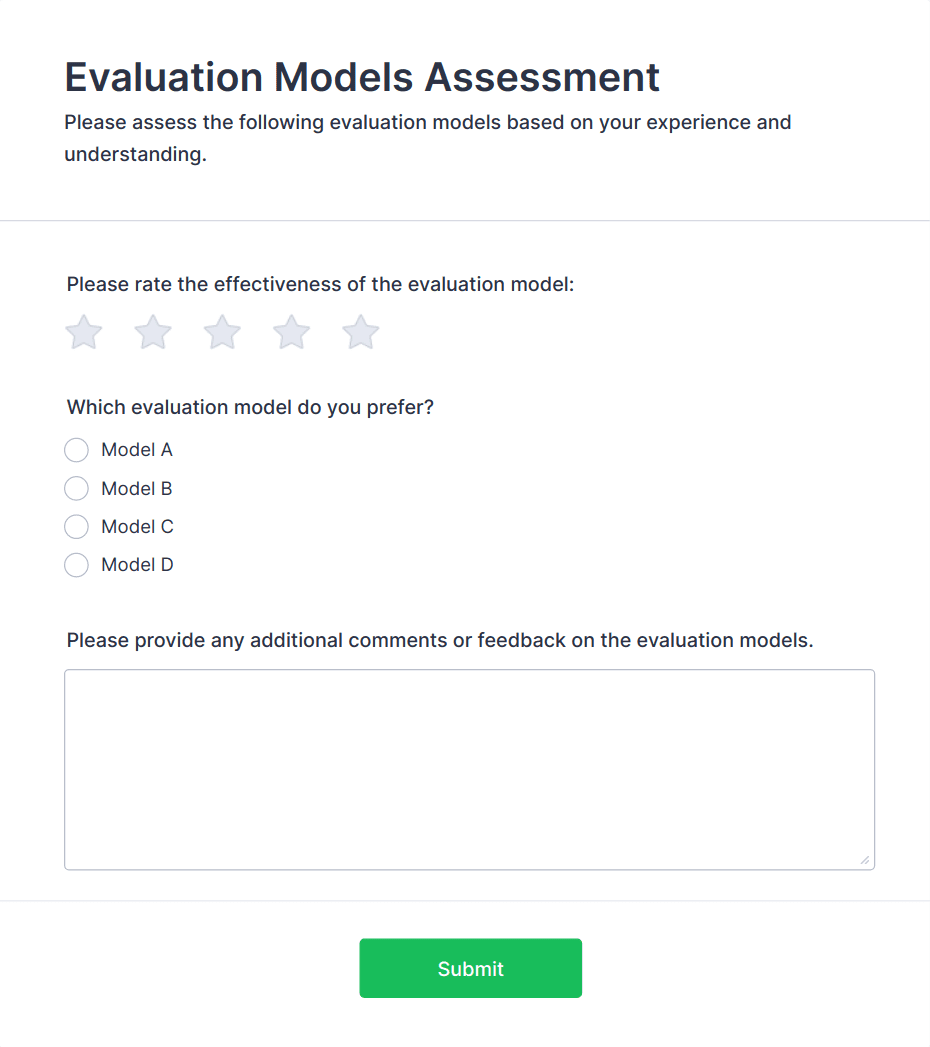Click the textarea resize grip
This screenshot has width=930, height=1047.
866,858
